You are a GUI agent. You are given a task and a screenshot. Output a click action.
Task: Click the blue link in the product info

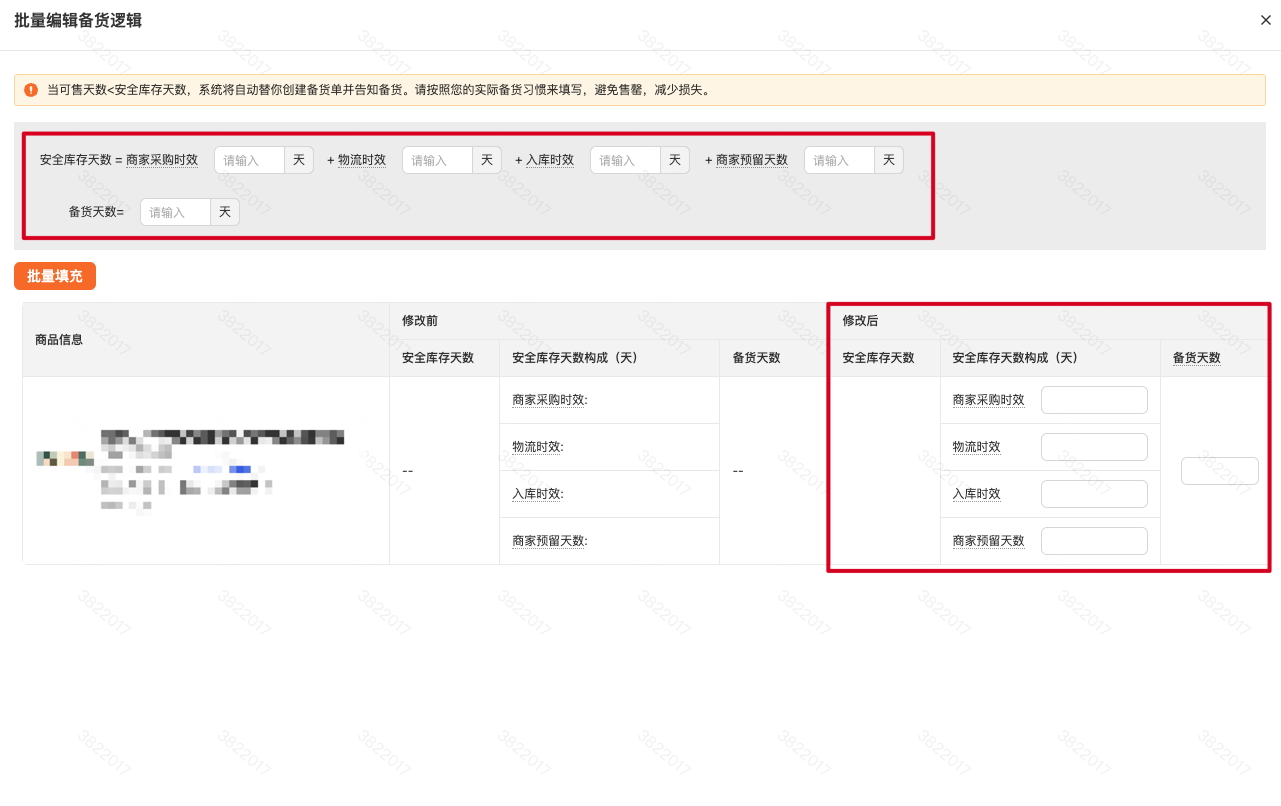coord(240,467)
